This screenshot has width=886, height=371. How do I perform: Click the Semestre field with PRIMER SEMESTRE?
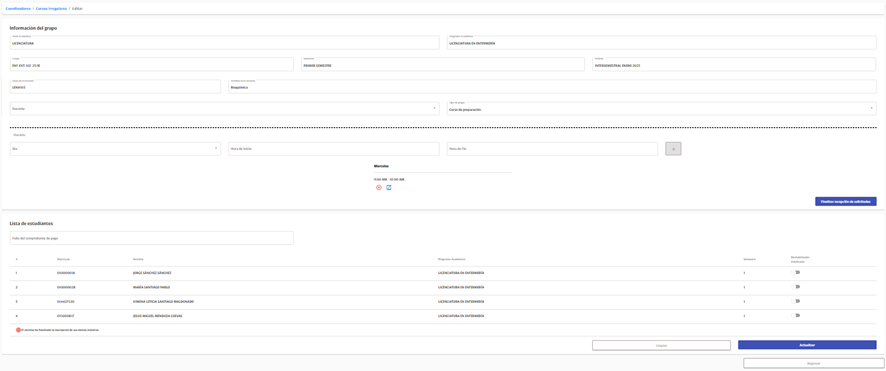click(x=442, y=64)
